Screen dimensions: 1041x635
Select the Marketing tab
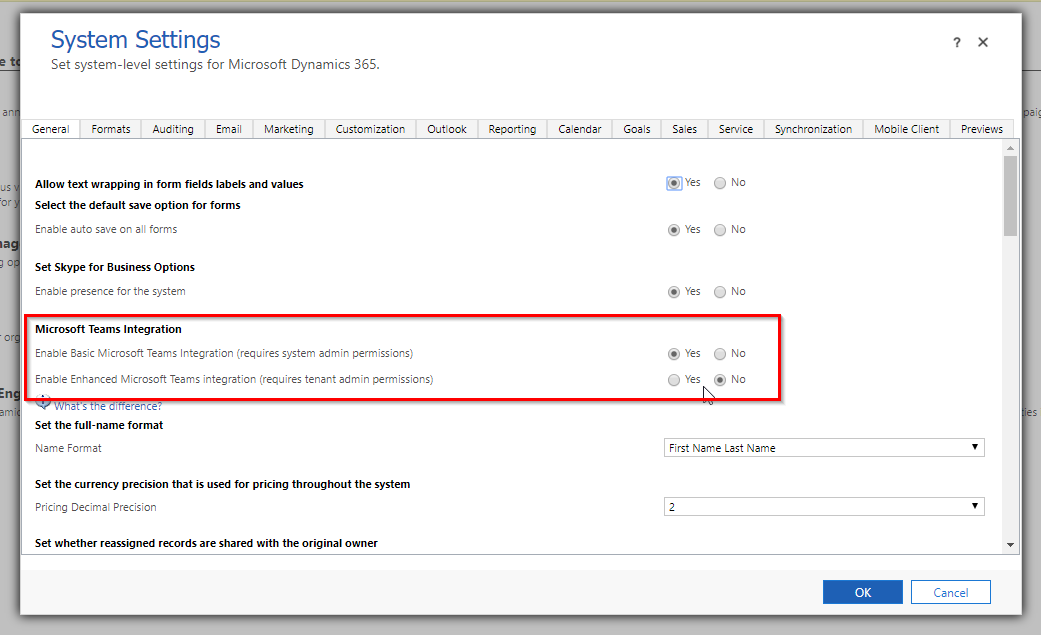[x=289, y=129]
